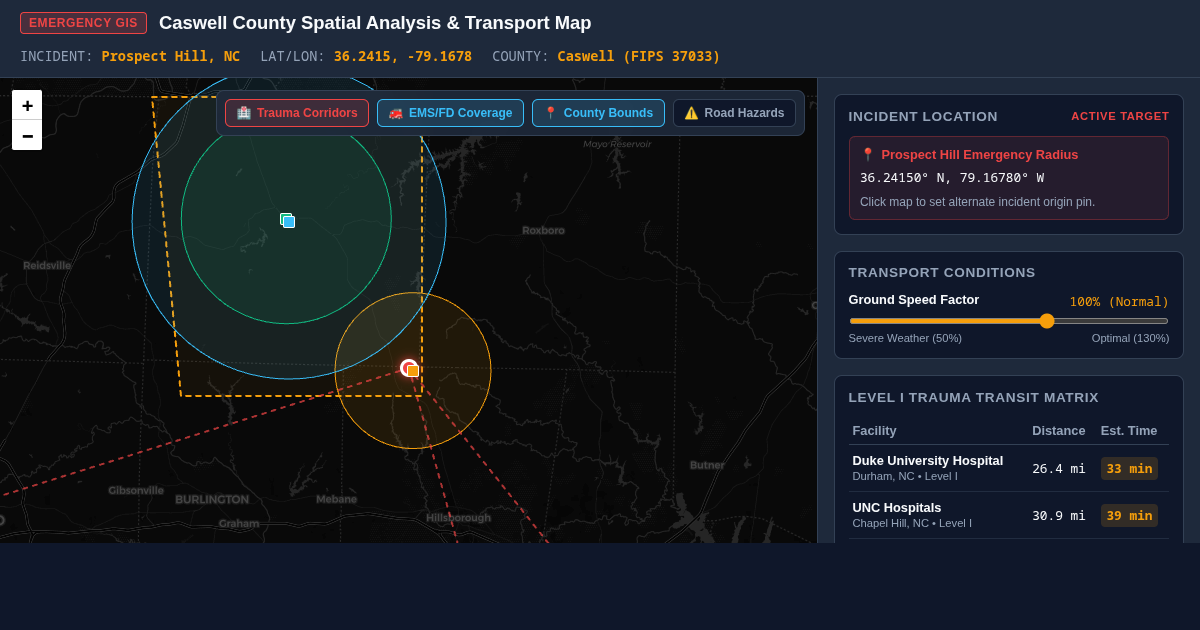
Task: Click the 30.9 mi distance cell
Action: tap(1058, 515)
